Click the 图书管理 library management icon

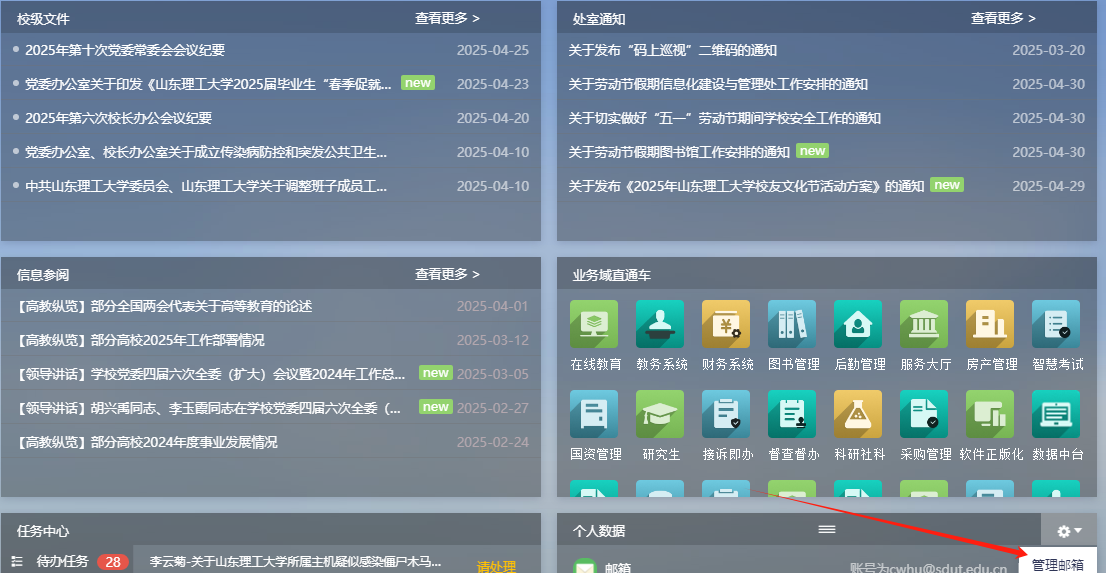click(x=792, y=324)
